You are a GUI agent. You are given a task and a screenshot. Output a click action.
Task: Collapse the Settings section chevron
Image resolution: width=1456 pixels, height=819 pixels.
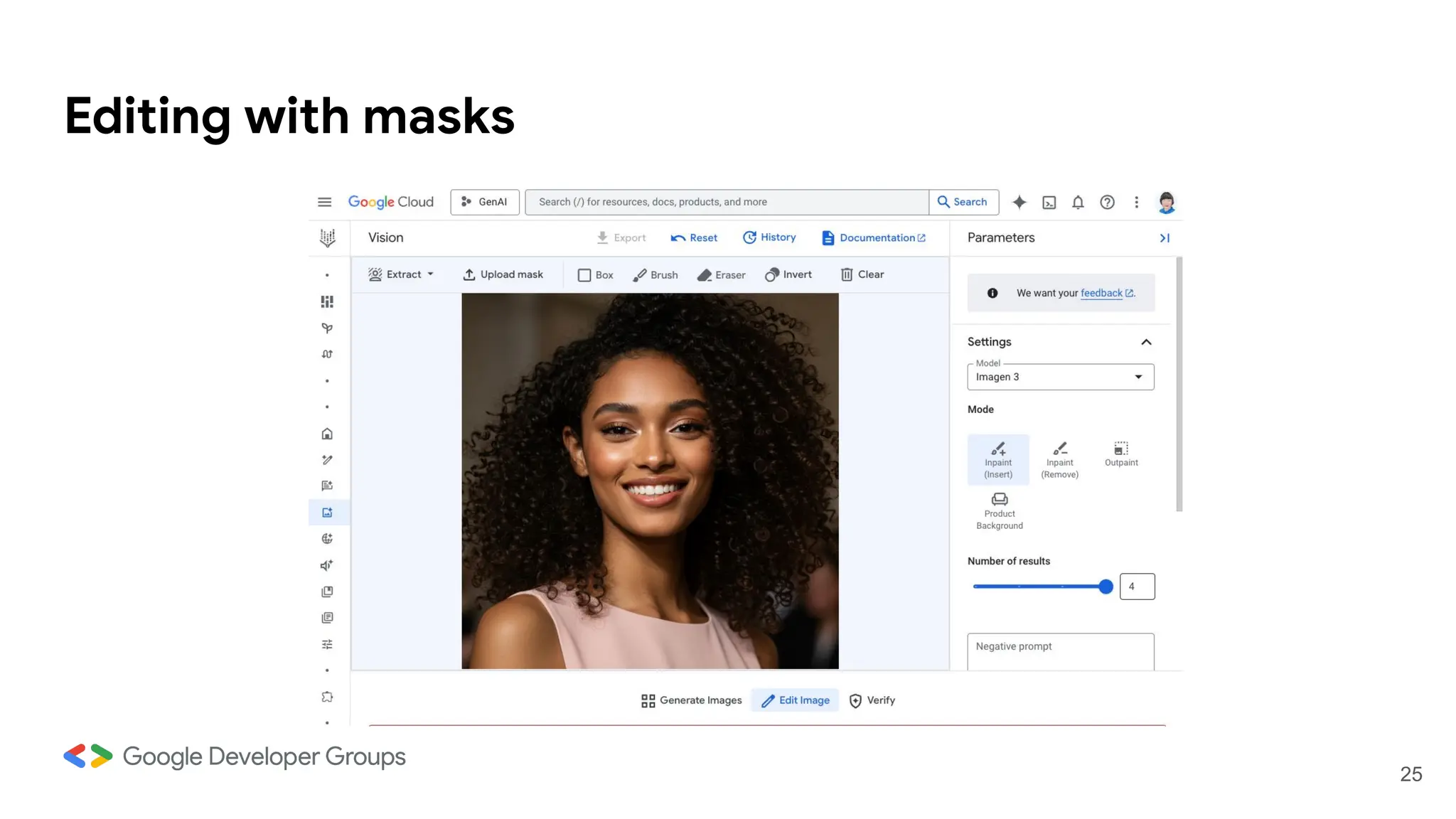pyautogui.click(x=1146, y=342)
